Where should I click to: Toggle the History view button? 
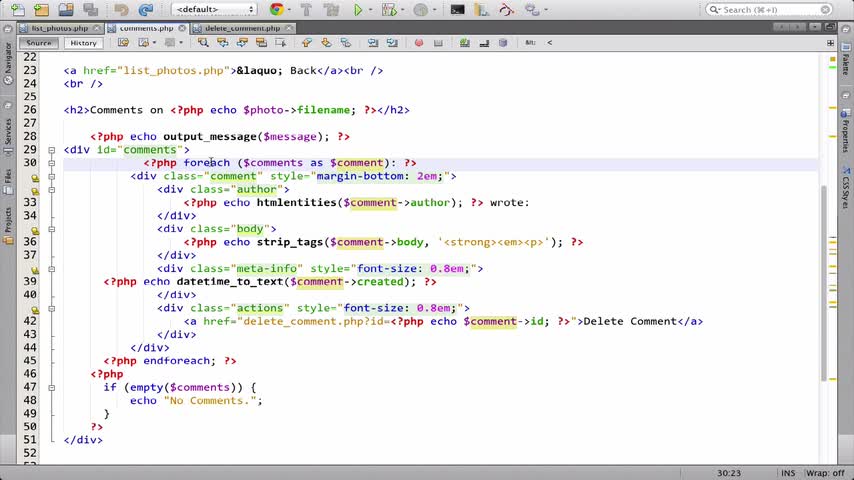(83, 42)
